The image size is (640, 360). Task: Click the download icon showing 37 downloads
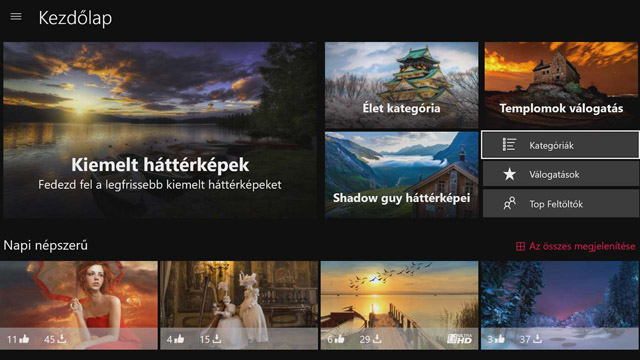pyautogui.click(x=538, y=339)
